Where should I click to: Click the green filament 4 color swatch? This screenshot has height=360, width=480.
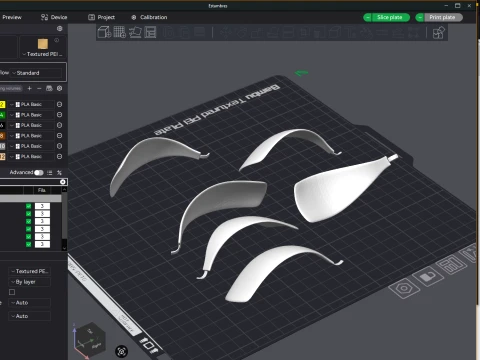2,115
